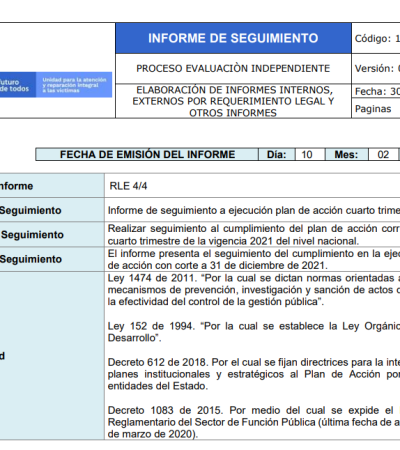Click 'la efectividad del control de la gestión' line
Screen dimensions: 400x450
pos(216,302)
